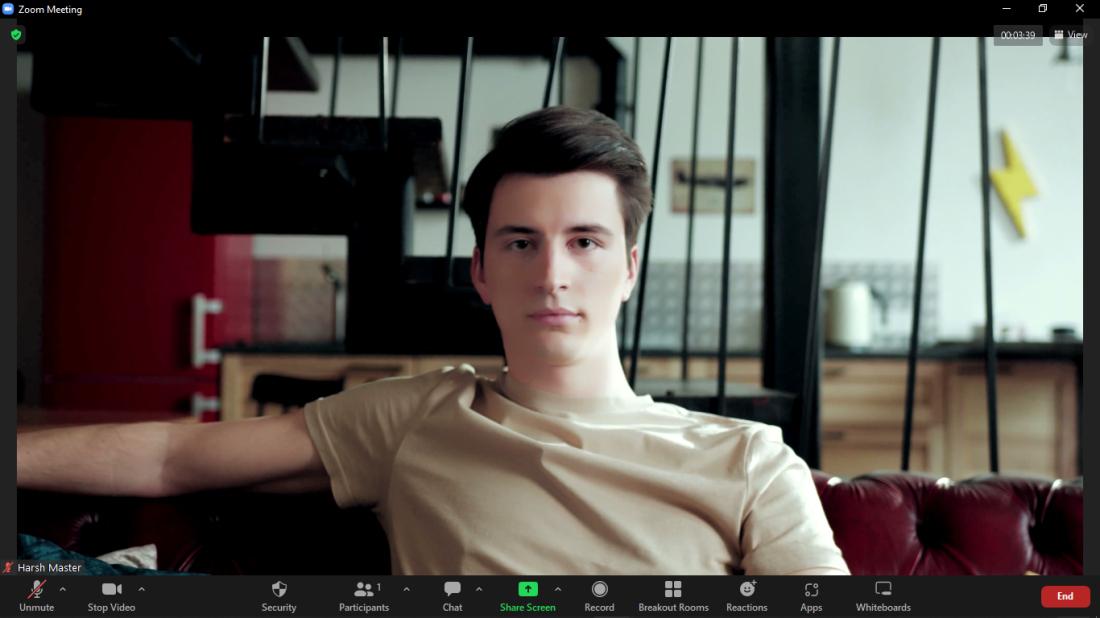Image resolution: width=1100 pixels, height=618 pixels.
Task: Start Share Screen
Action: coord(528,596)
